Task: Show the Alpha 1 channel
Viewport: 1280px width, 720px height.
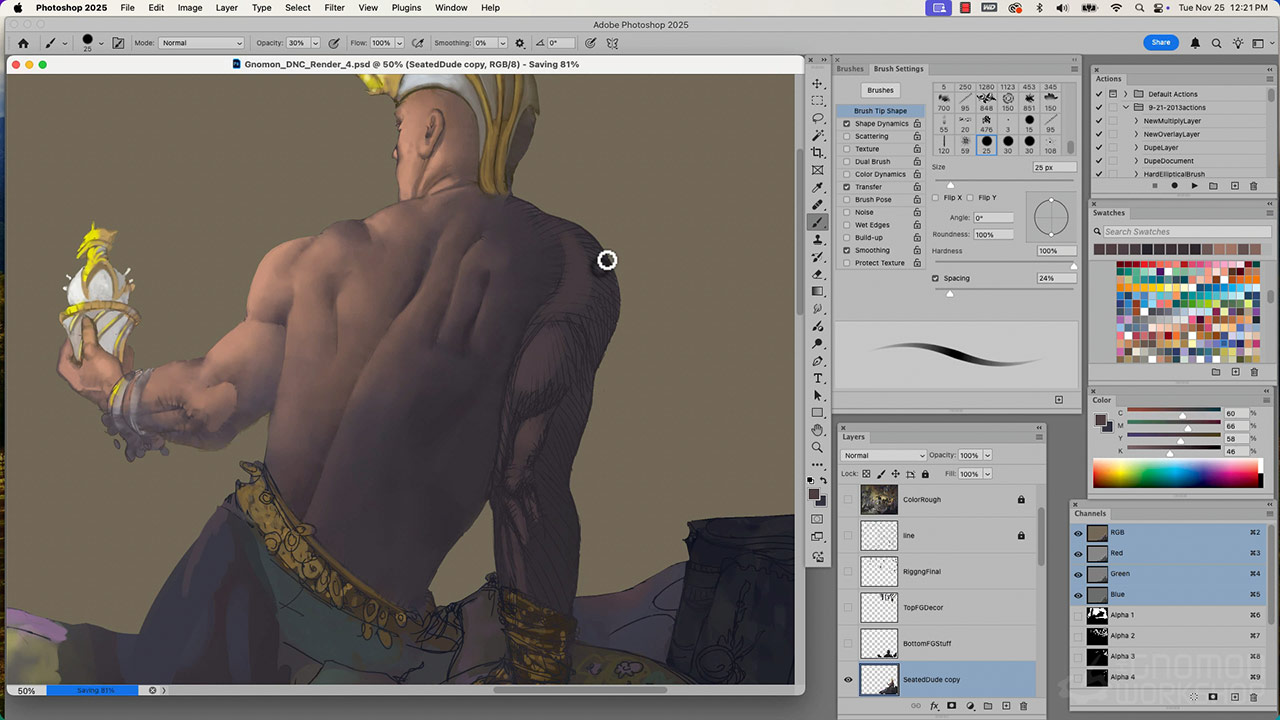Action: coord(1078,615)
